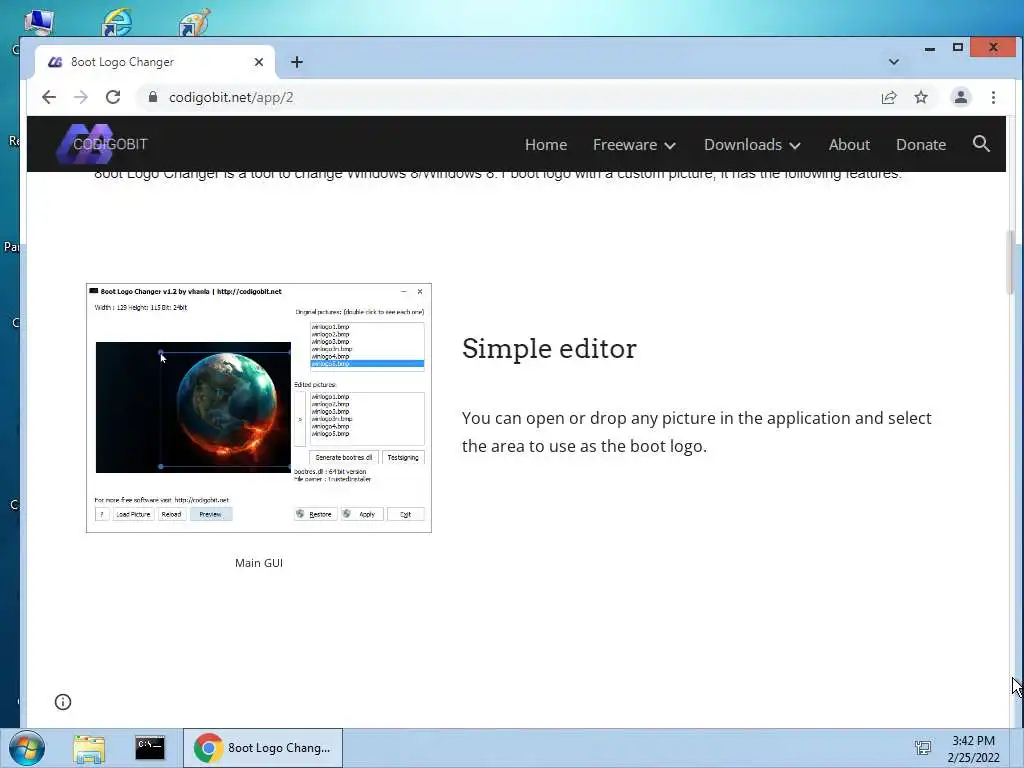Share this page icon in address bar
1024x768 pixels.
[x=889, y=97]
